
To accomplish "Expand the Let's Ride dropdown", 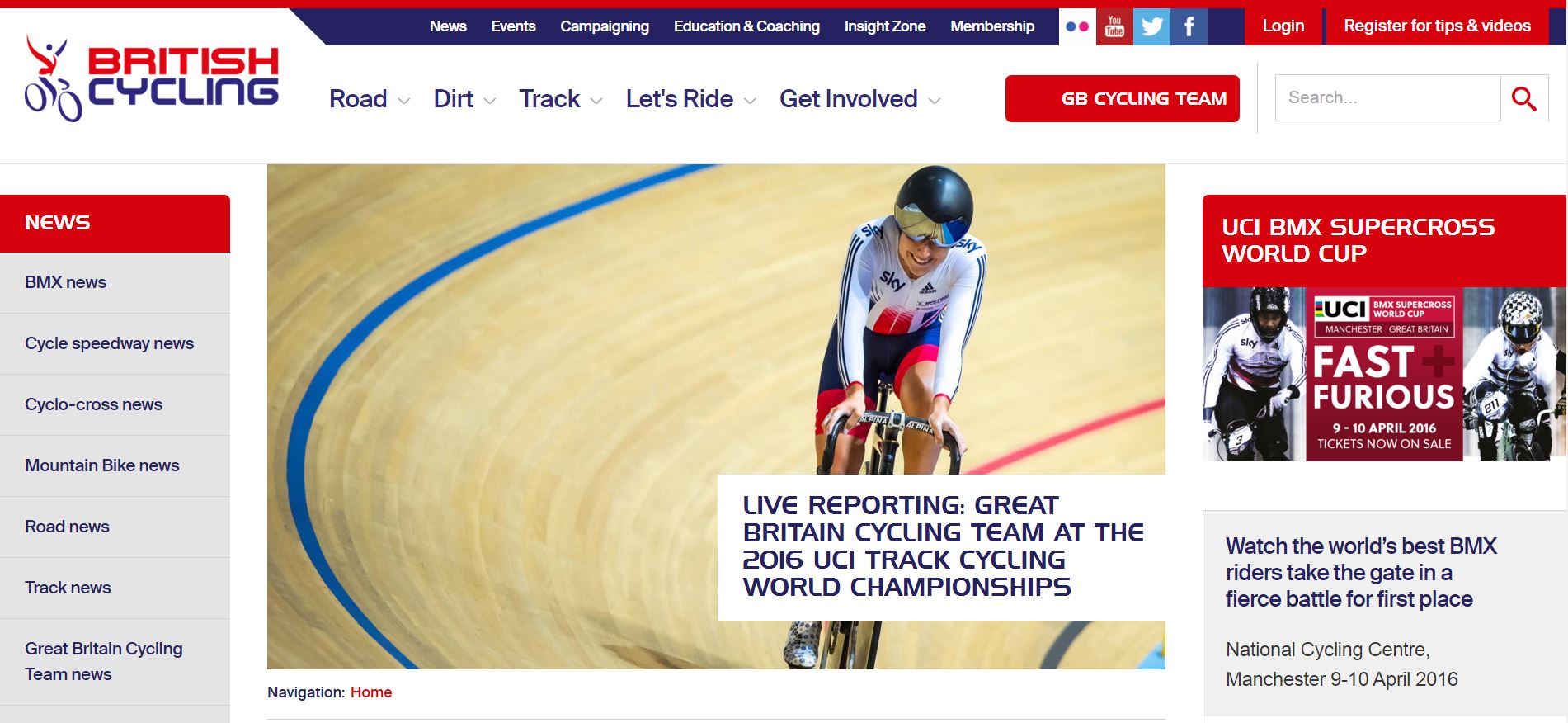I will 691,99.
